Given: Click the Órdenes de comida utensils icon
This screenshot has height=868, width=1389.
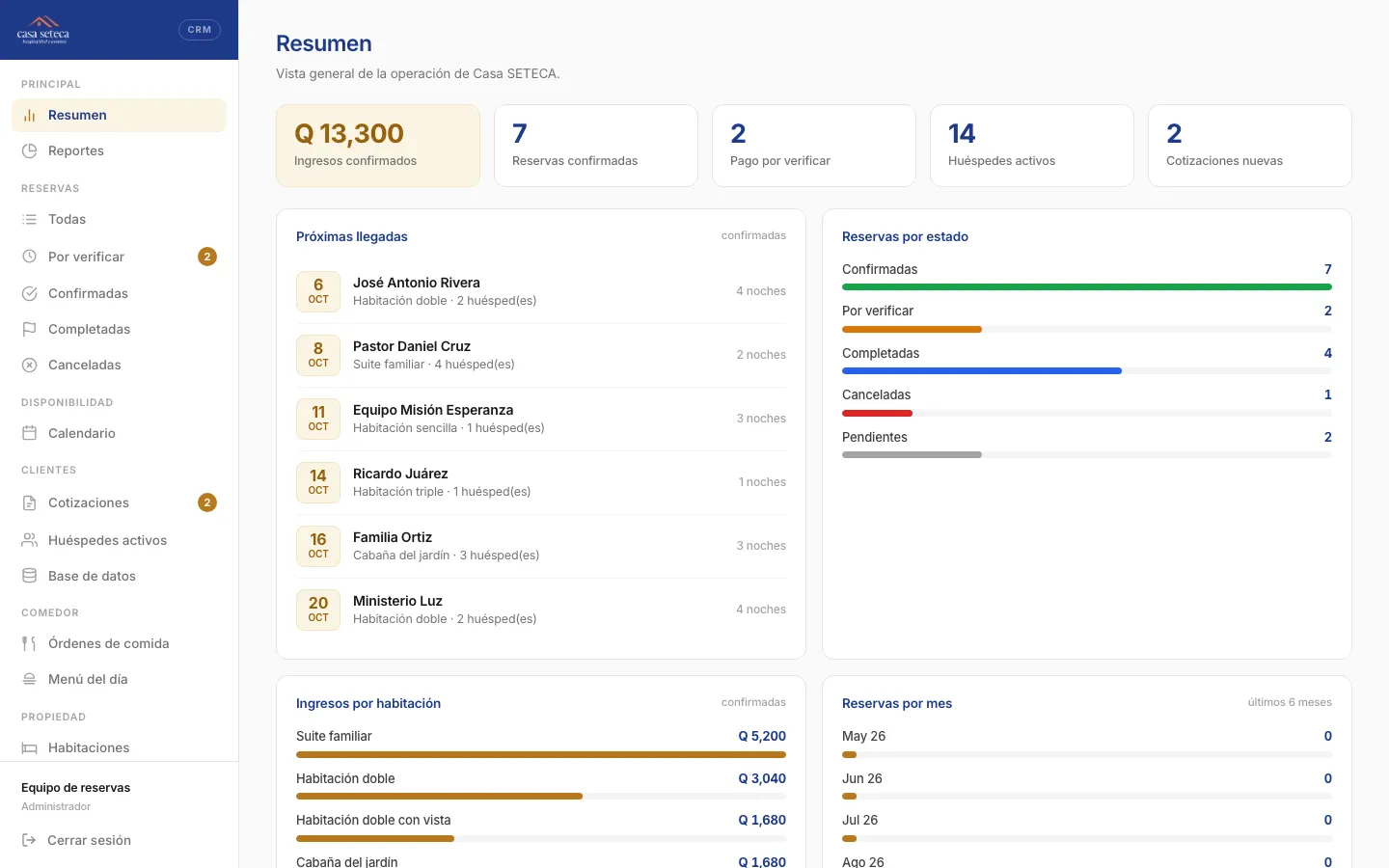Looking at the screenshot, I should click(30, 643).
